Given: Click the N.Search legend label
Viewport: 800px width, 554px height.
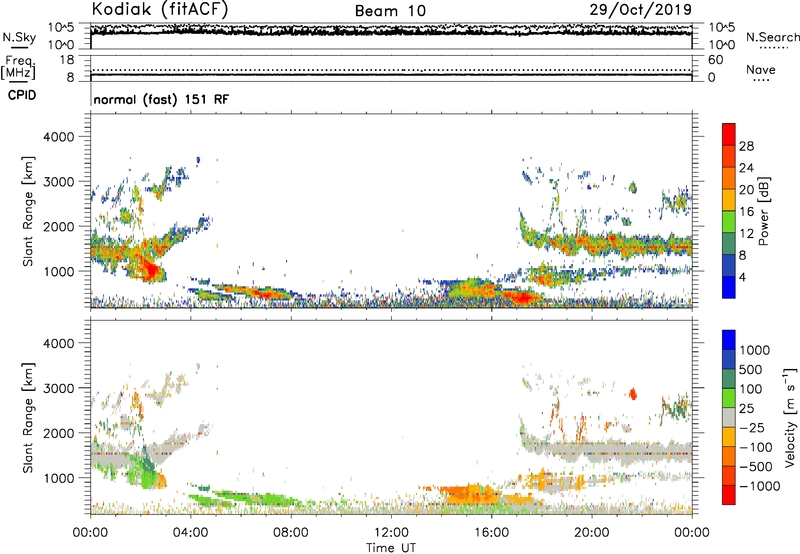Looking at the screenshot, I should (x=772, y=37).
